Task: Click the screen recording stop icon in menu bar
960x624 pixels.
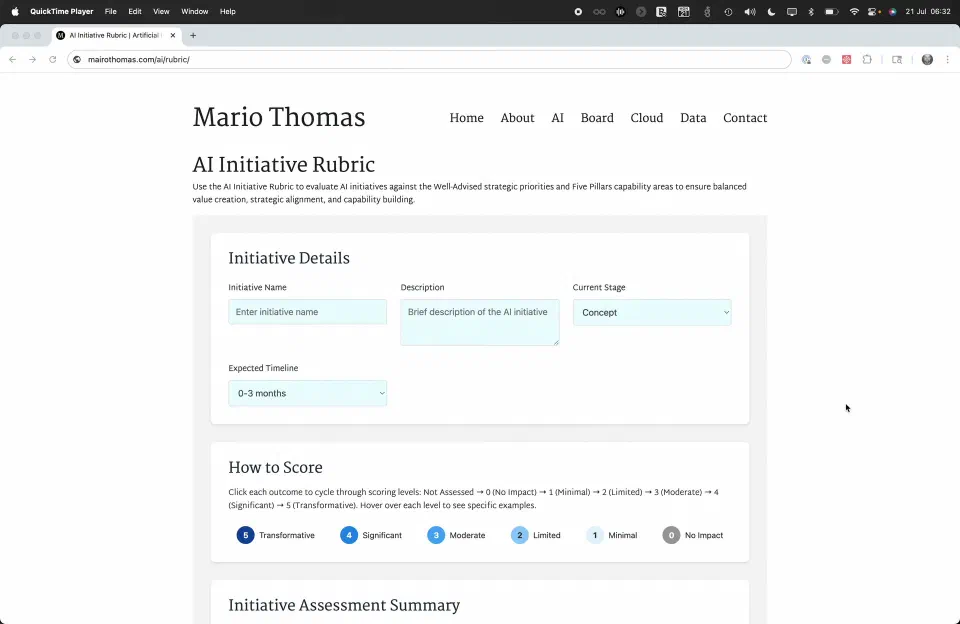Action: (x=578, y=12)
